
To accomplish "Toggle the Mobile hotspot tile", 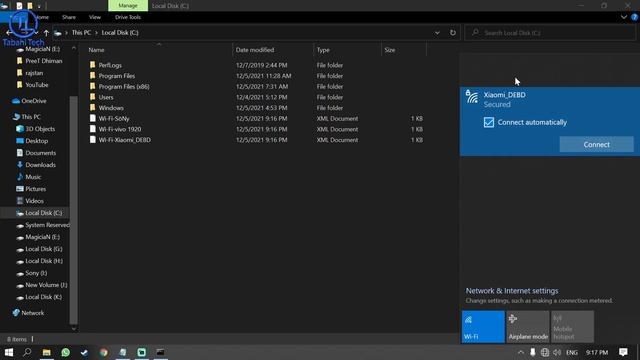I will (x=572, y=327).
